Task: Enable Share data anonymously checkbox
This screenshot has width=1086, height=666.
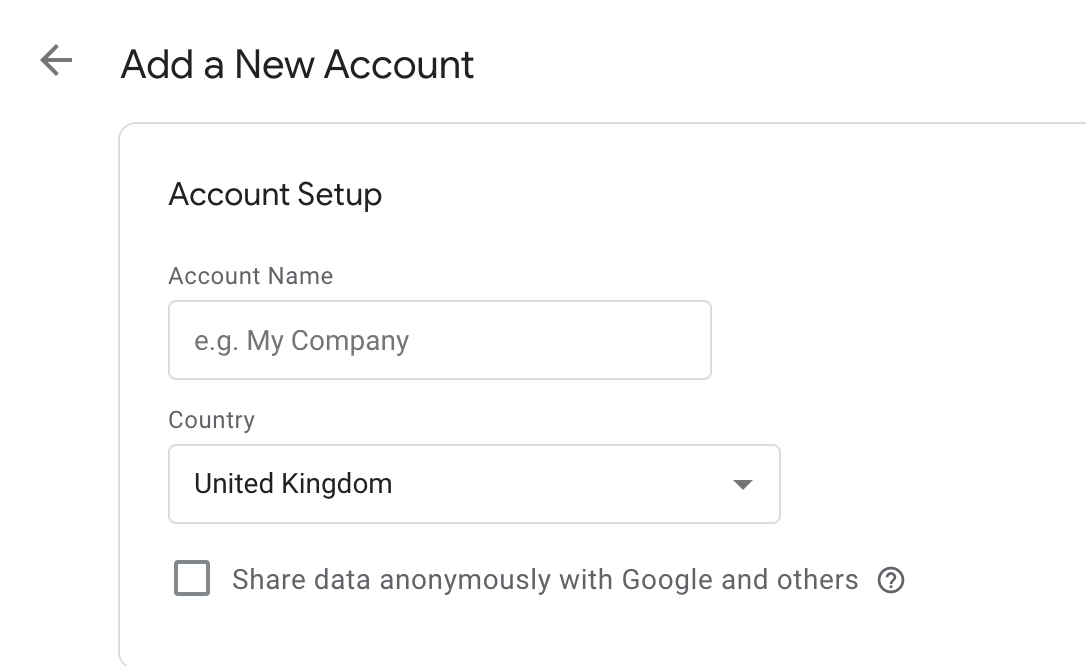Action: [192, 578]
